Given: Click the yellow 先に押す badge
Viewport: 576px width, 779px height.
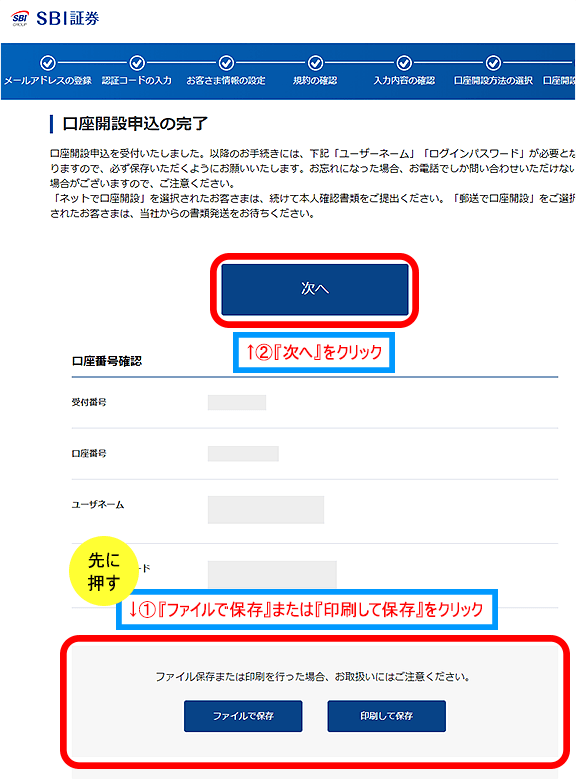Looking at the screenshot, I should tap(103, 571).
